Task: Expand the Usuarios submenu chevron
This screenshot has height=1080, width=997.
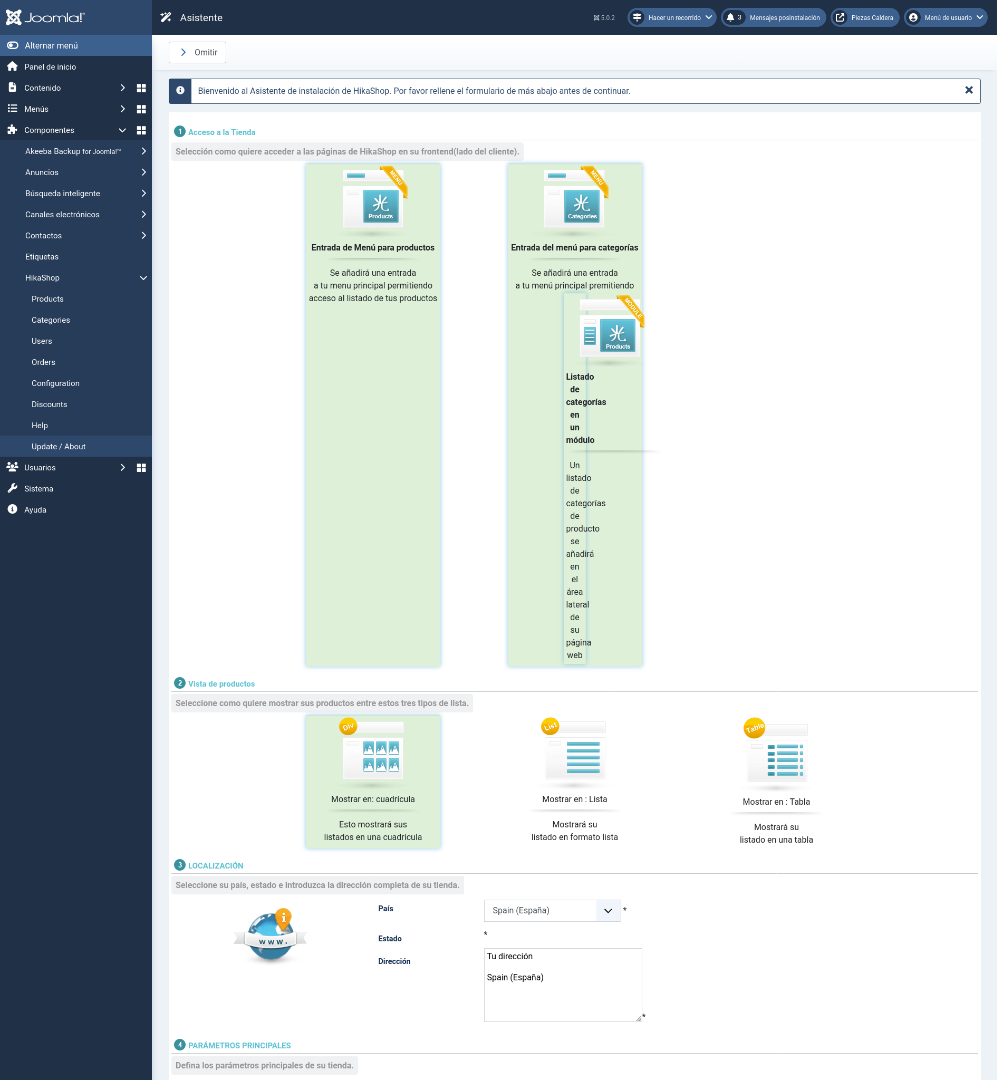Action: pyautogui.click(x=123, y=468)
